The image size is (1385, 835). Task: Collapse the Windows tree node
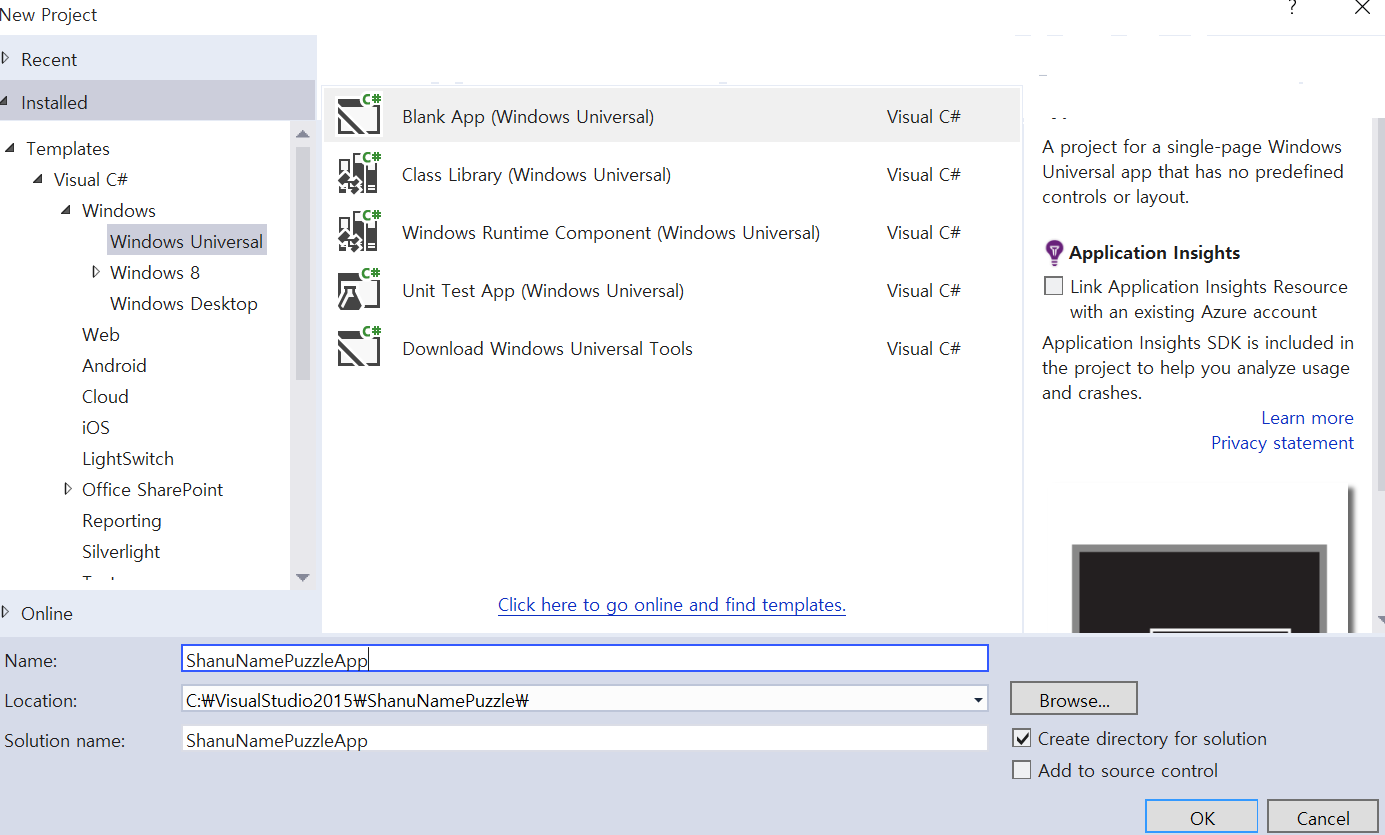point(66,210)
